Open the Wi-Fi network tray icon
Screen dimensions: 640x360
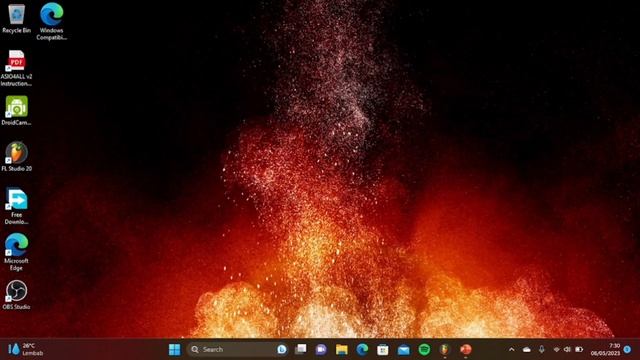[x=556, y=349]
